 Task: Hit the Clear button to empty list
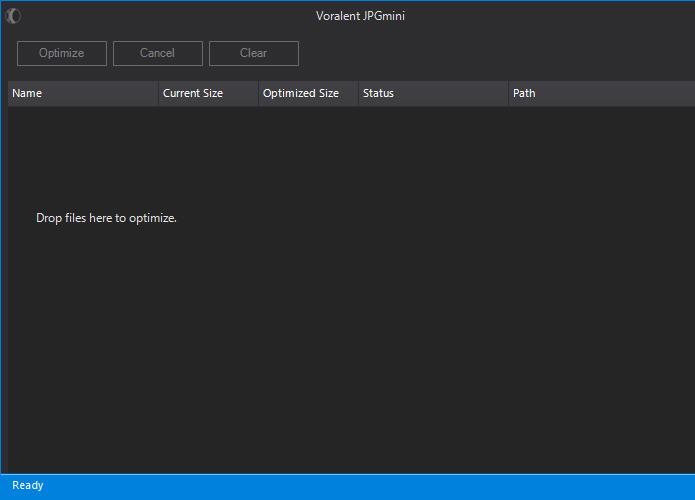click(x=253, y=53)
